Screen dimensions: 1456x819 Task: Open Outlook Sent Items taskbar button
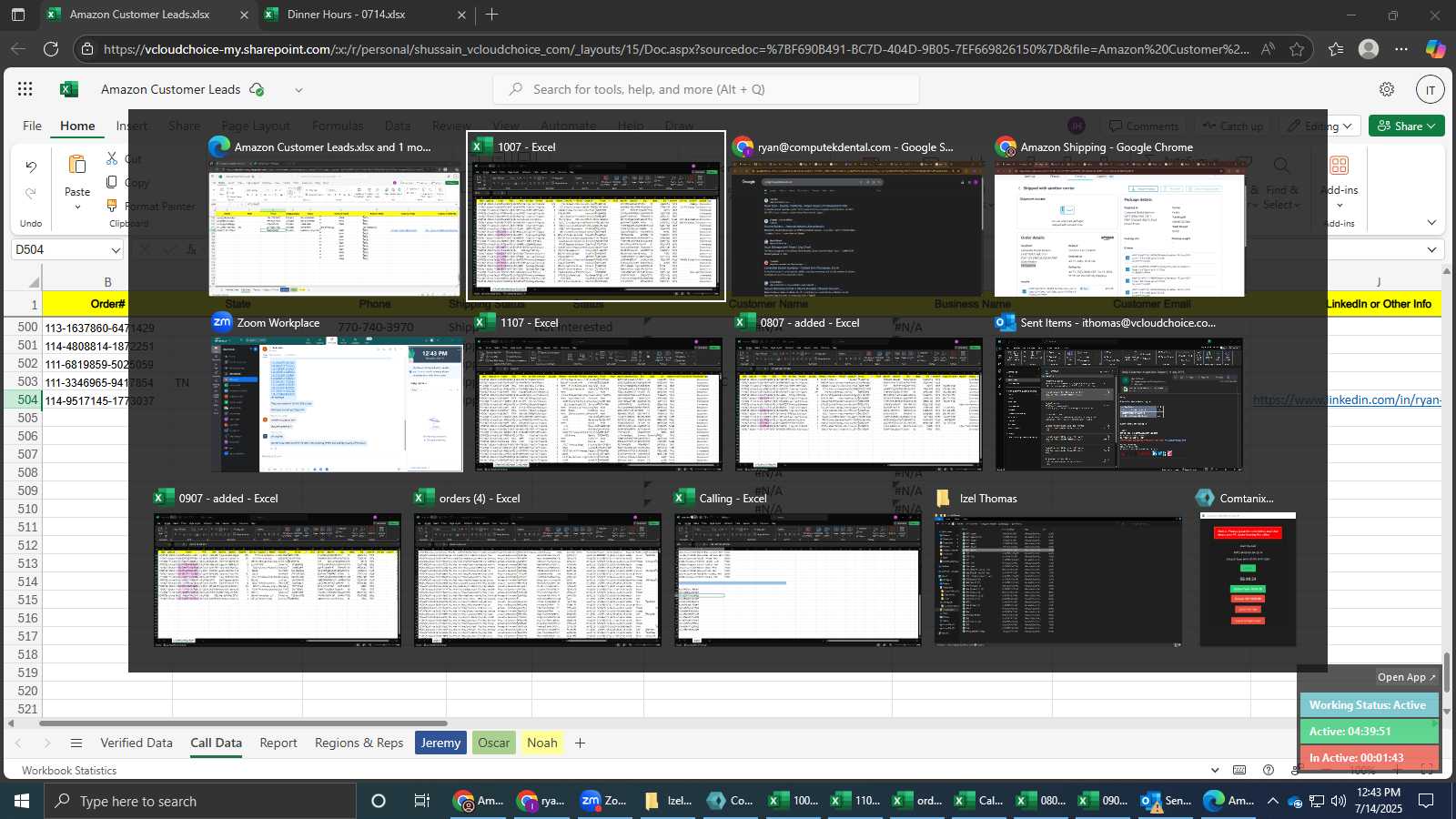[1167, 801]
